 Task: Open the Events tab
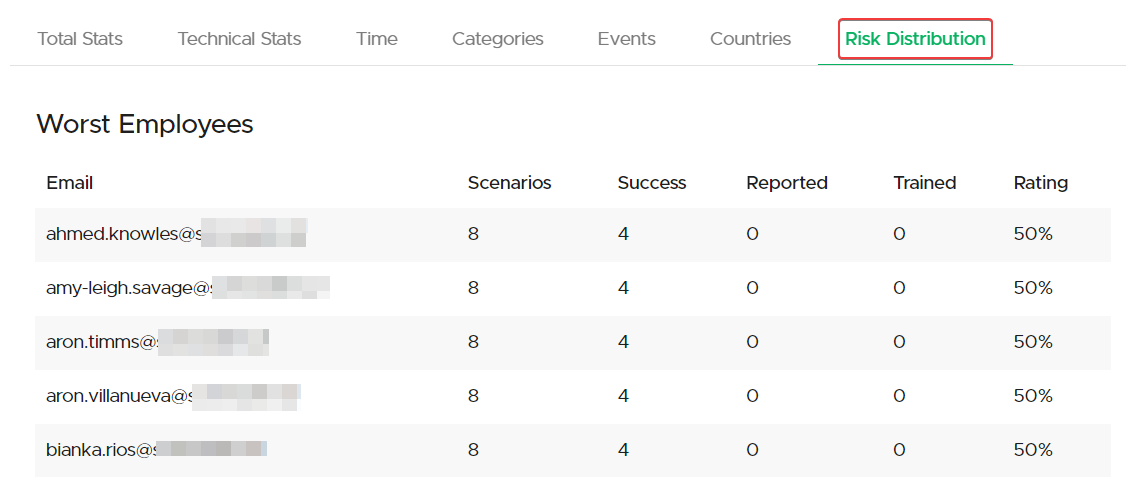coord(626,39)
